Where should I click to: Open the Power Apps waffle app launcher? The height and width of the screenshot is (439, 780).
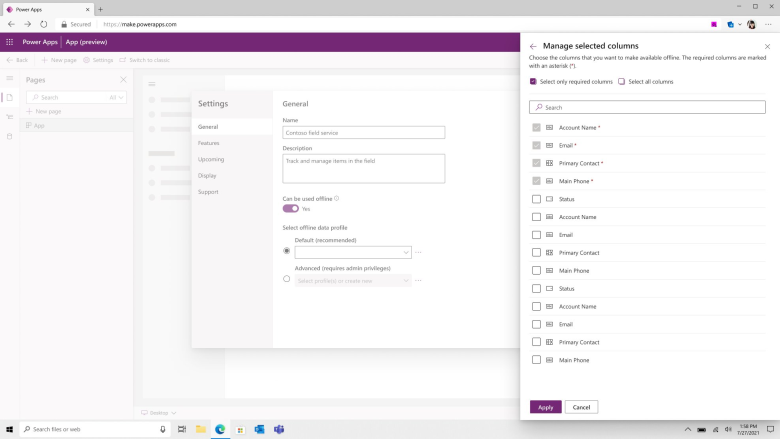coord(9,42)
